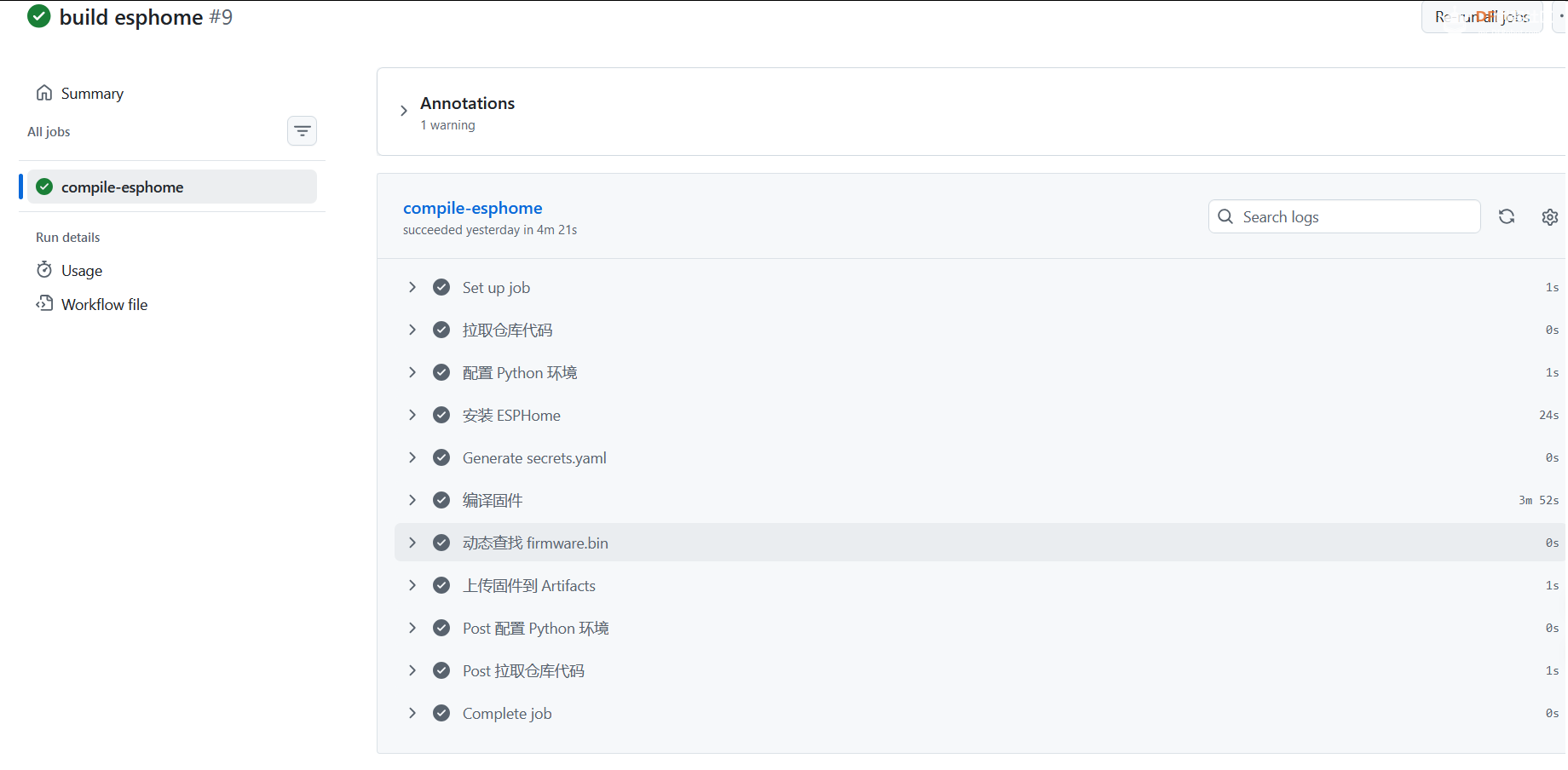Expand the Complete job step
1568x770 pixels.
point(412,713)
